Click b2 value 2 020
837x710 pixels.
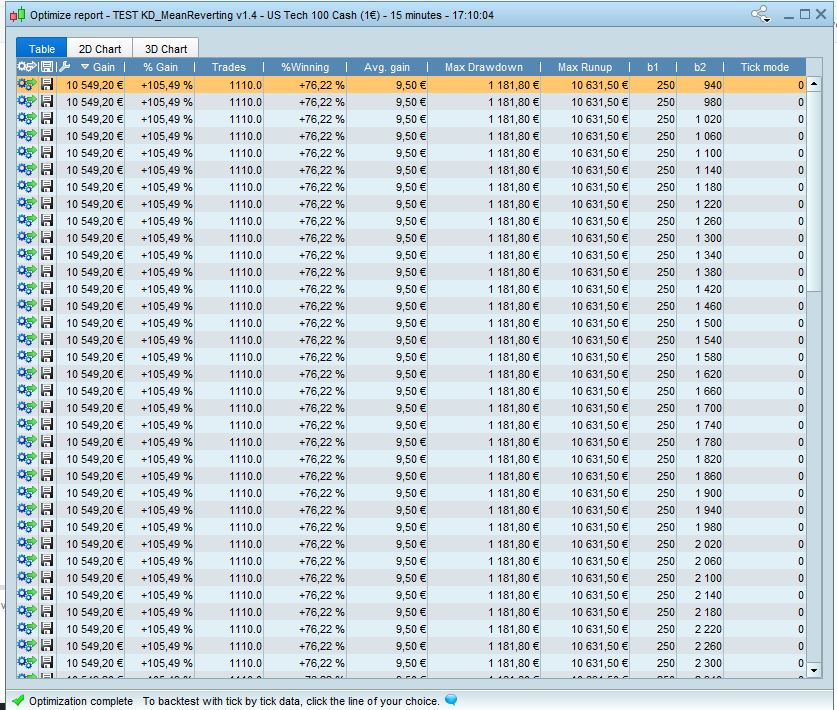(x=708, y=543)
